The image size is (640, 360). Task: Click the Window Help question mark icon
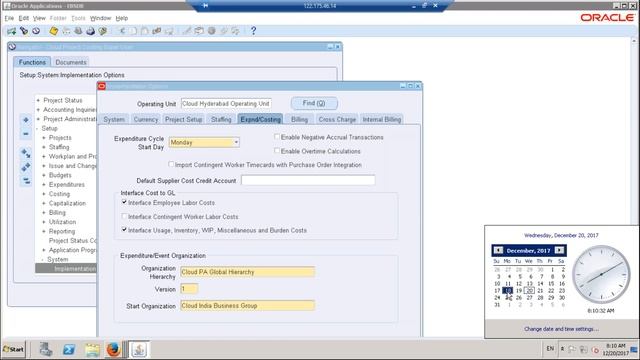click(x=253, y=31)
